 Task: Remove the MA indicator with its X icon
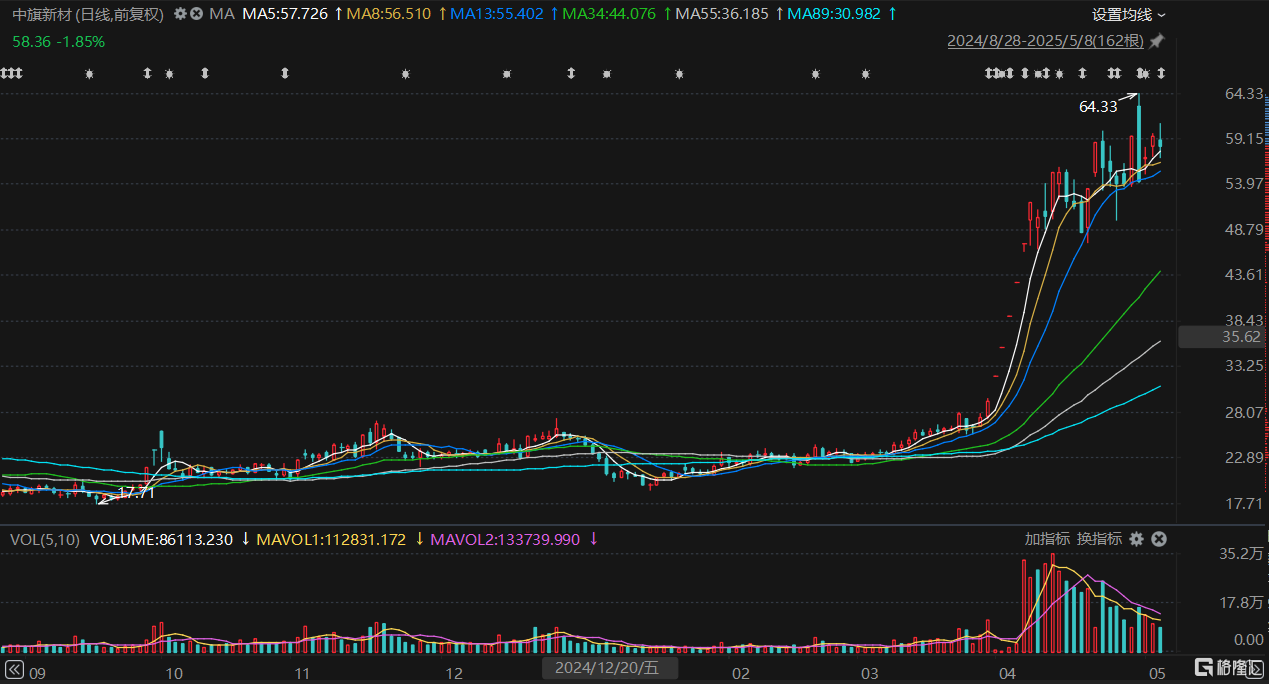point(197,14)
